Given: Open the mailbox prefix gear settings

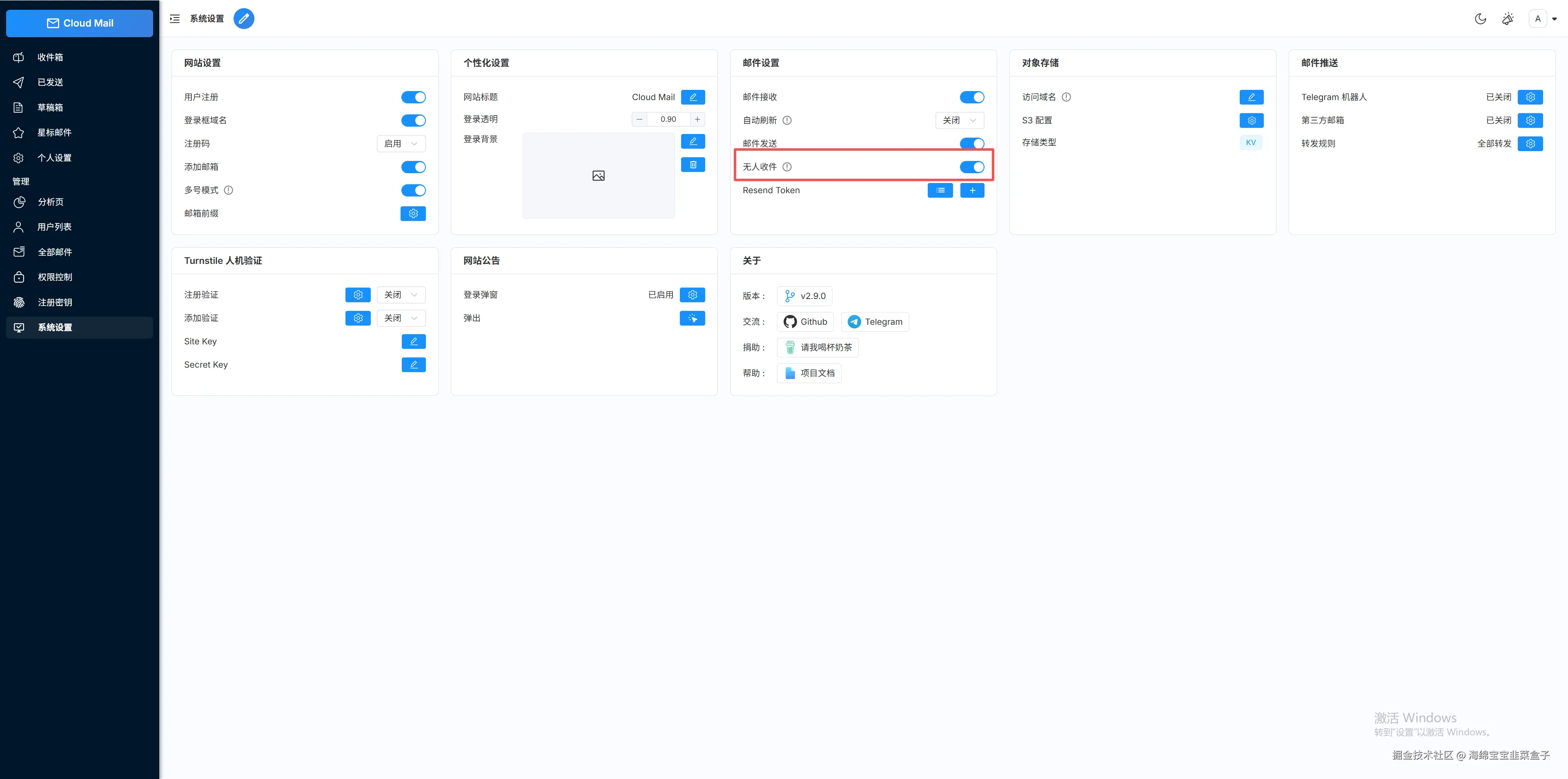Looking at the screenshot, I should (x=413, y=214).
